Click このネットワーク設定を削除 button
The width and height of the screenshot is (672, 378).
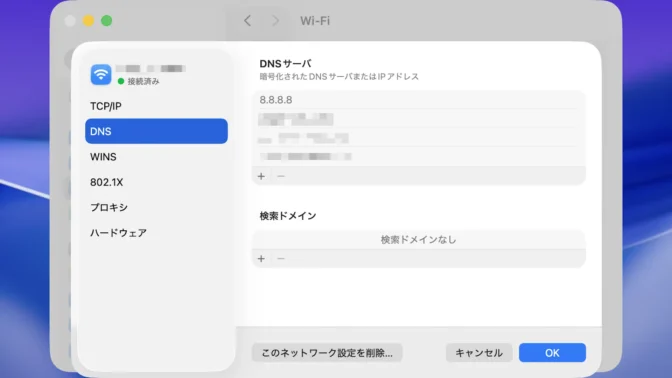327,353
